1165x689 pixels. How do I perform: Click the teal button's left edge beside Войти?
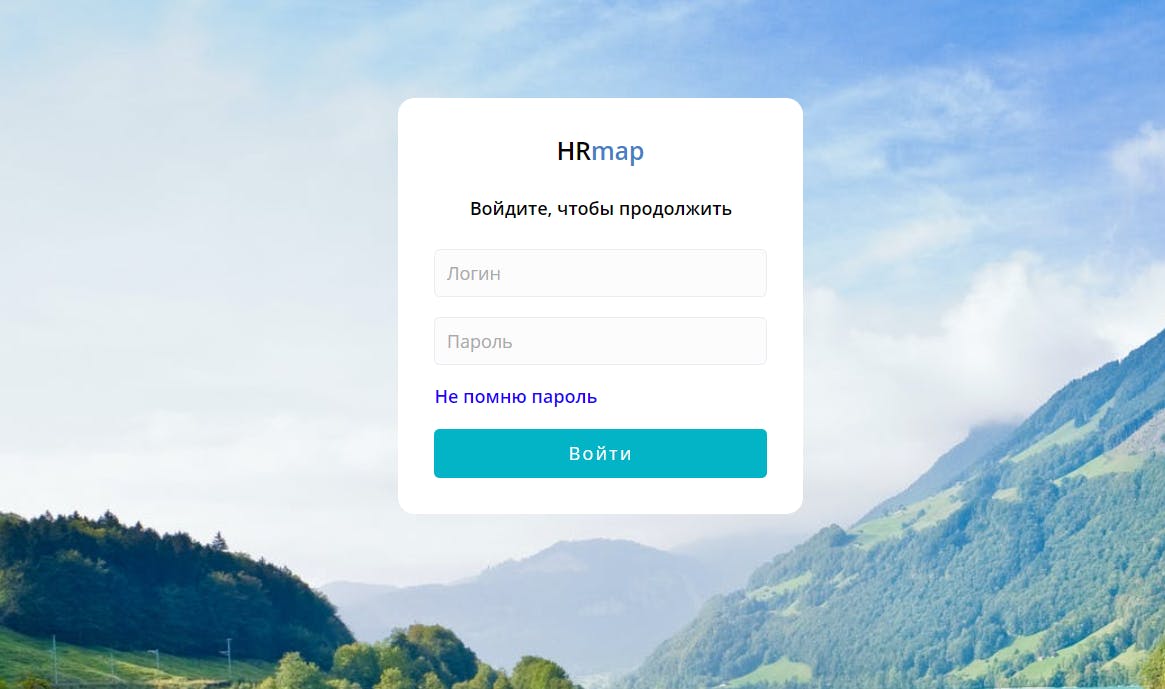pos(446,453)
